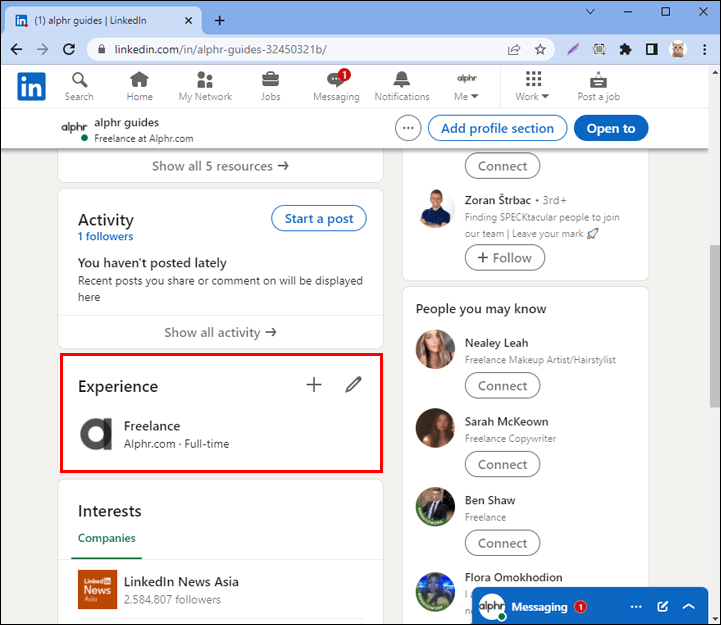Close the alphr guides LinkedIn tab
The height and width of the screenshot is (625, 721).
tap(188, 20)
